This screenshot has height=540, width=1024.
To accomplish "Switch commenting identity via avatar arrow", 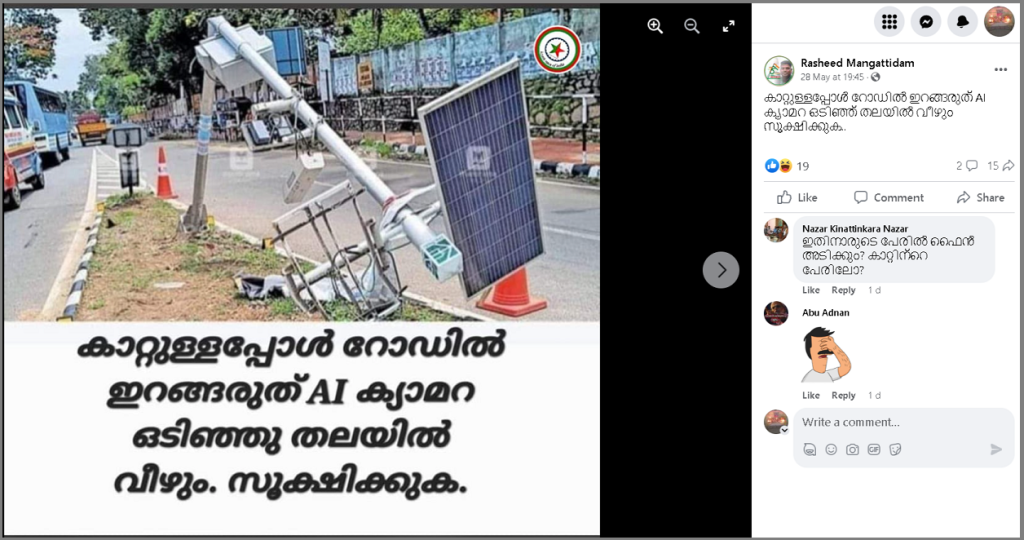I will coord(784,430).
